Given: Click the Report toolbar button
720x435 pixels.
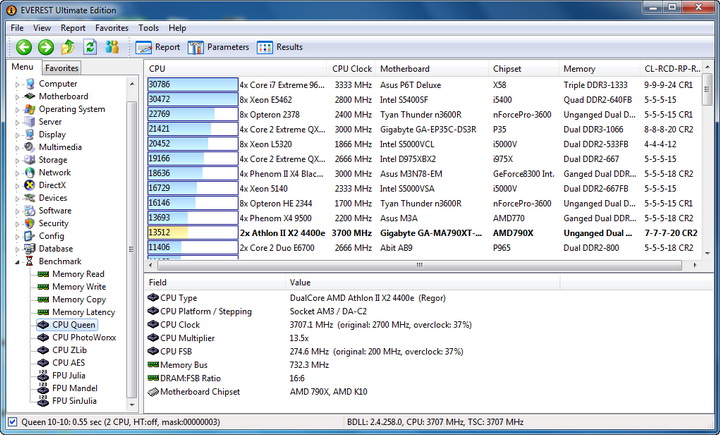Looking at the screenshot, I should pyautogui.click(x=158, y=47).
